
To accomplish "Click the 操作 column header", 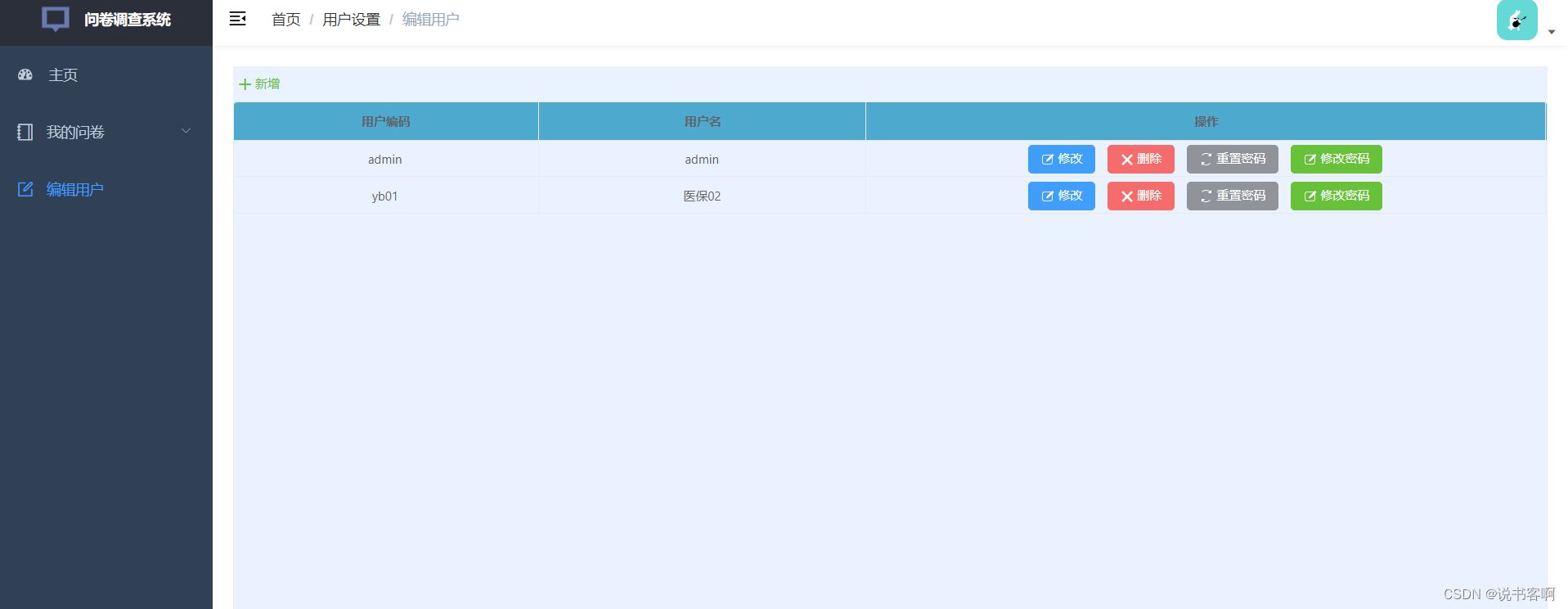I will (x=1206, y=121).
